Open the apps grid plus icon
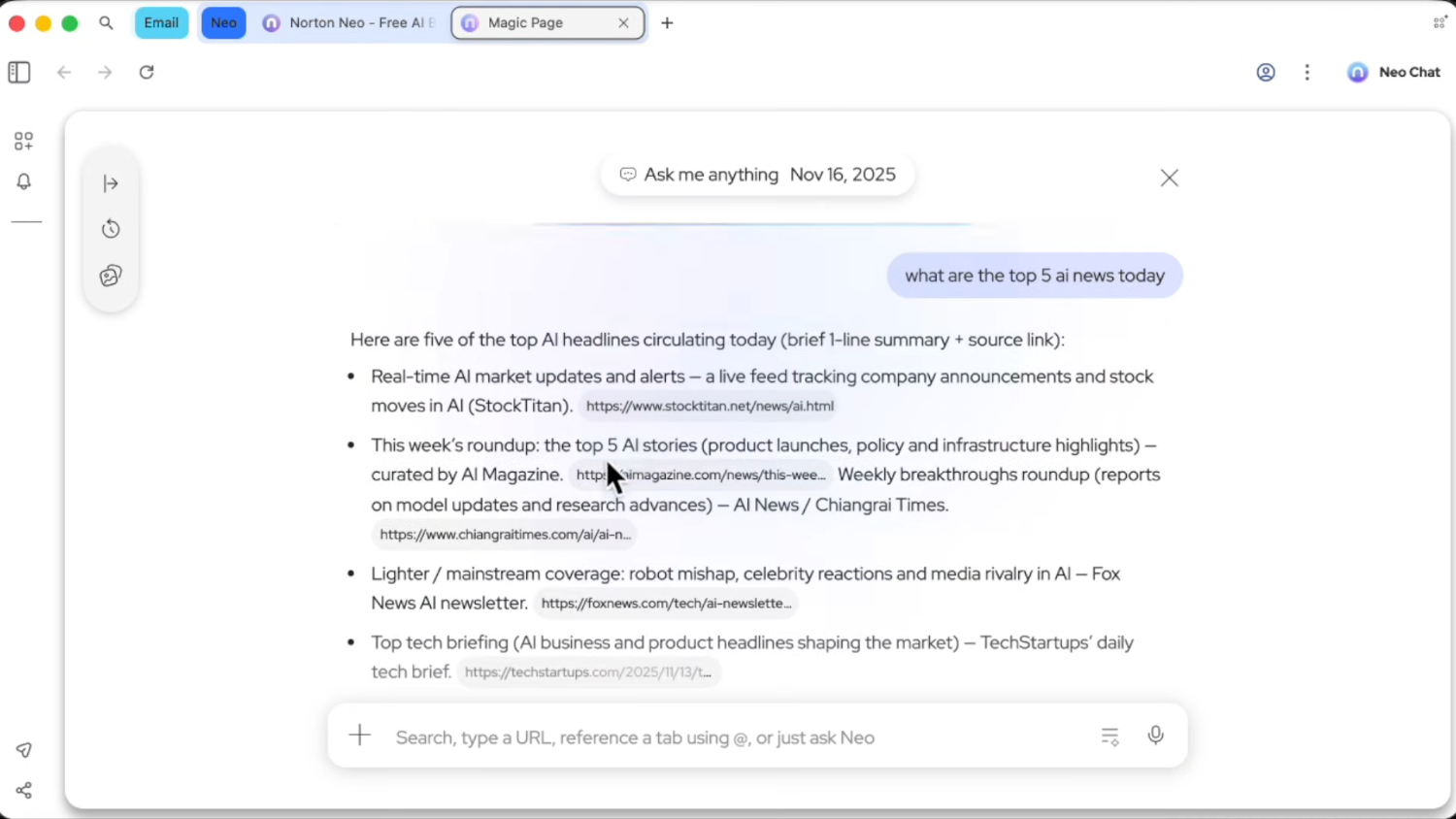This screenshot has height=819, width=1456. point(24,142)
